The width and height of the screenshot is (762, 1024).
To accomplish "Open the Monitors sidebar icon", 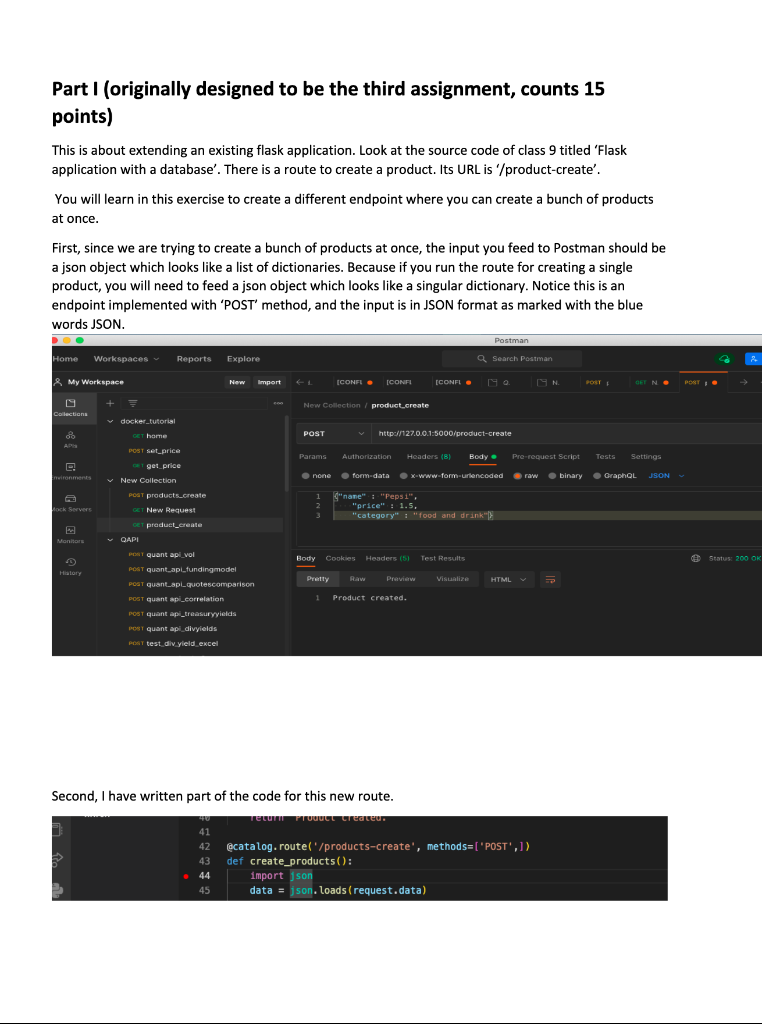I will pyautogui.click(x=71, y=534).
